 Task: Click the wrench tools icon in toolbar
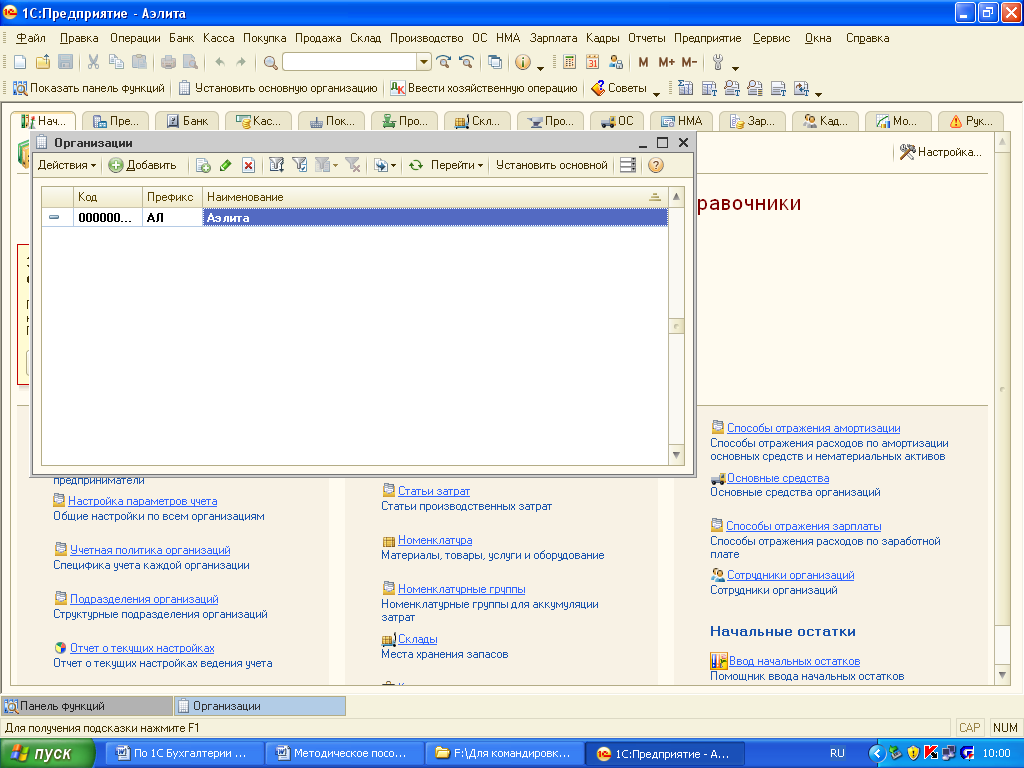(718, 62)
